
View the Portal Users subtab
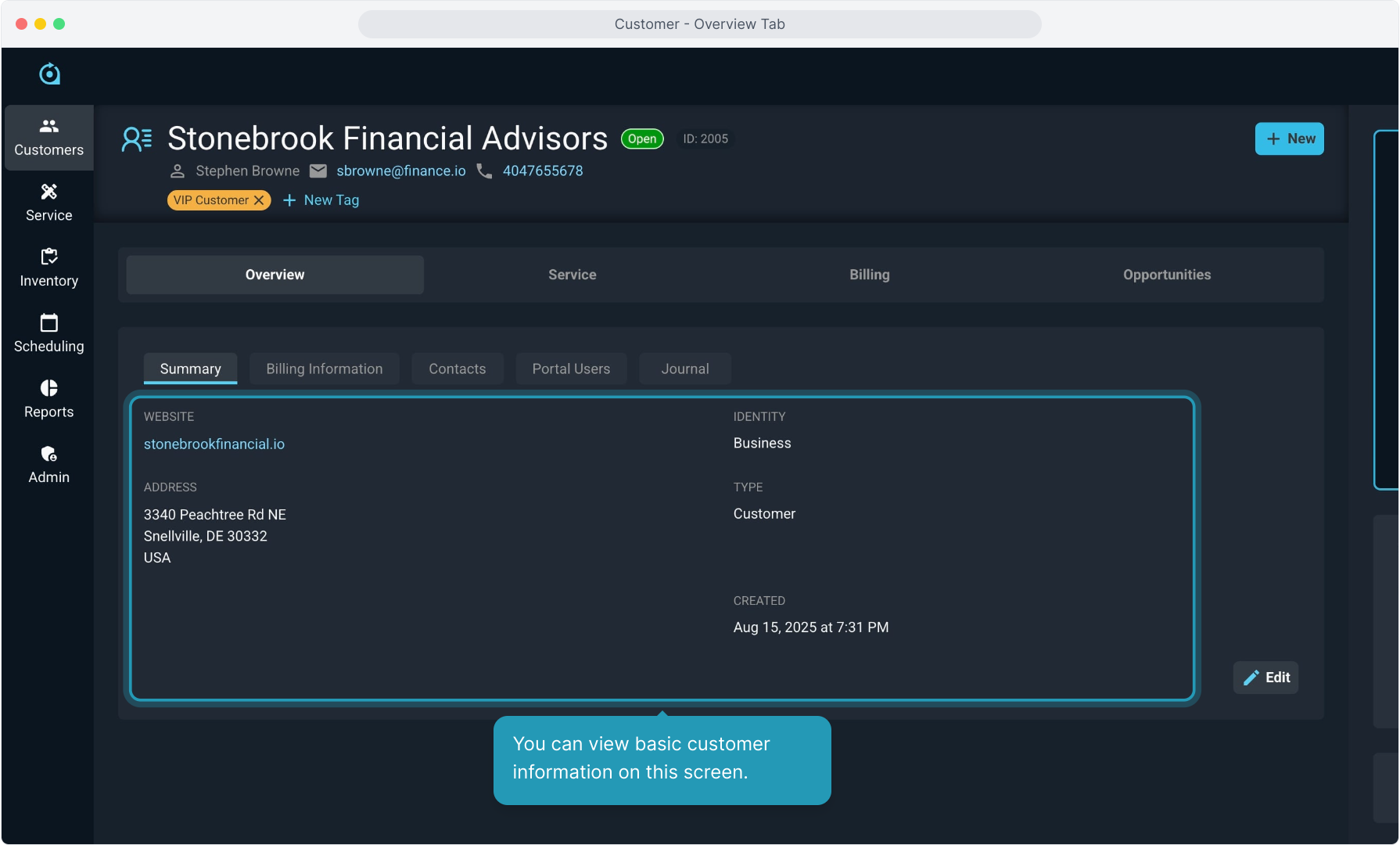tap(571, 369)
